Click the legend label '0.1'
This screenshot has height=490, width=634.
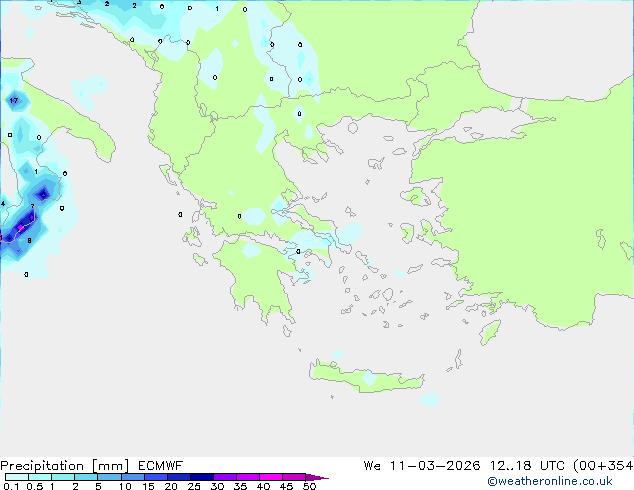(x=11, y=486)
